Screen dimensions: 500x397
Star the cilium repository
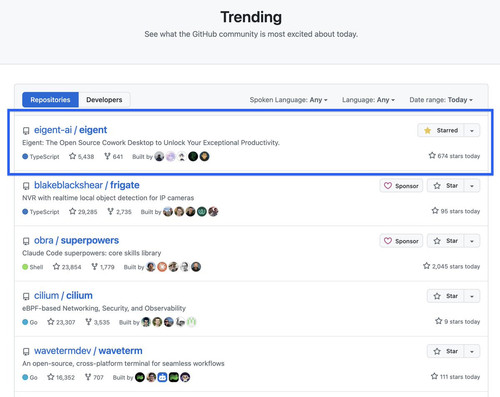pyautogui.click(x=445, y=296)
